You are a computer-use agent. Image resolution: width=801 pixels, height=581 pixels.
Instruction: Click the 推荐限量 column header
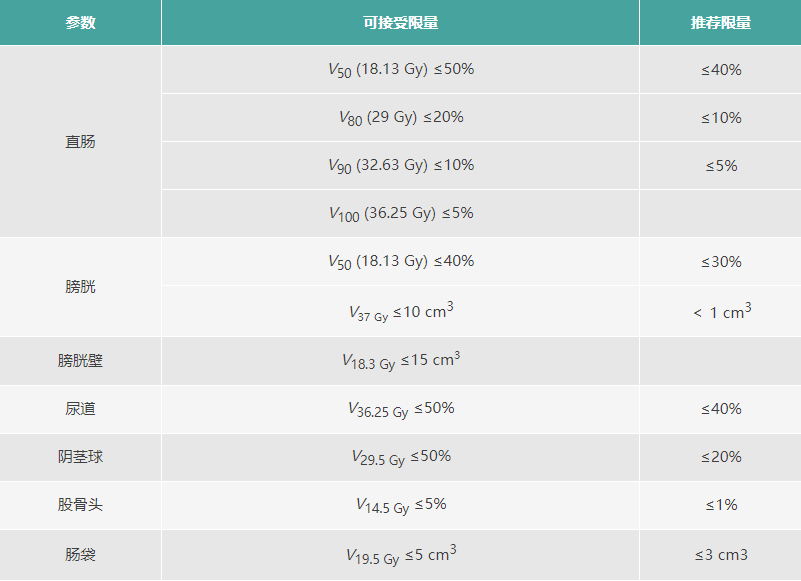click(720, 22)
